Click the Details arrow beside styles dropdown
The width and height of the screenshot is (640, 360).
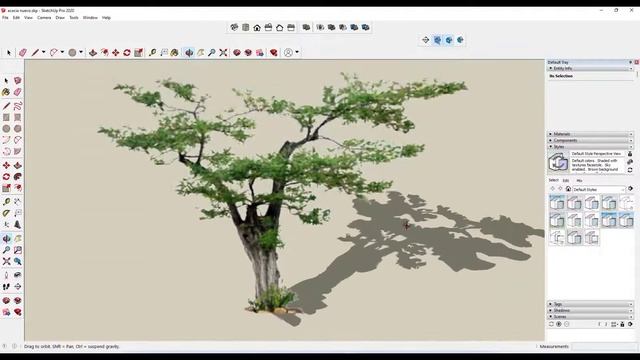pos(631,189)
